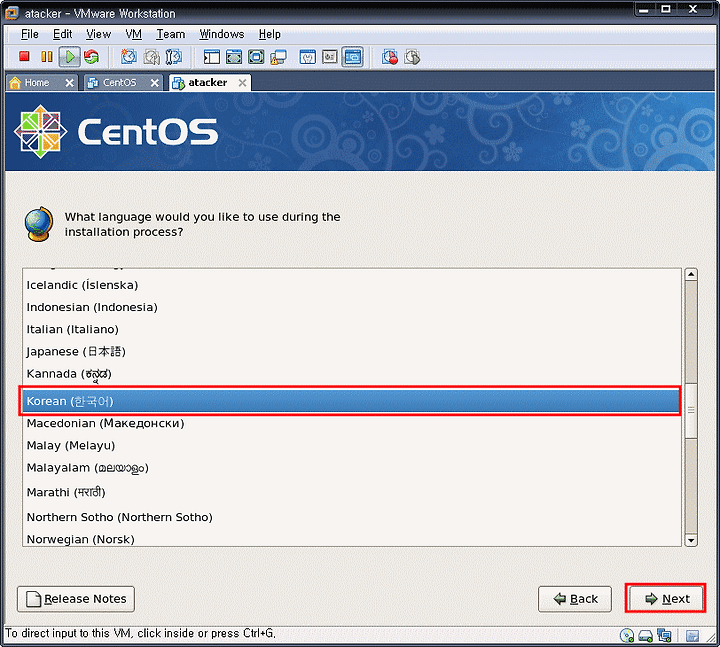Open the Windows menu
The height and width of the screenshot is (647, 720).
(x=222, y=34)
